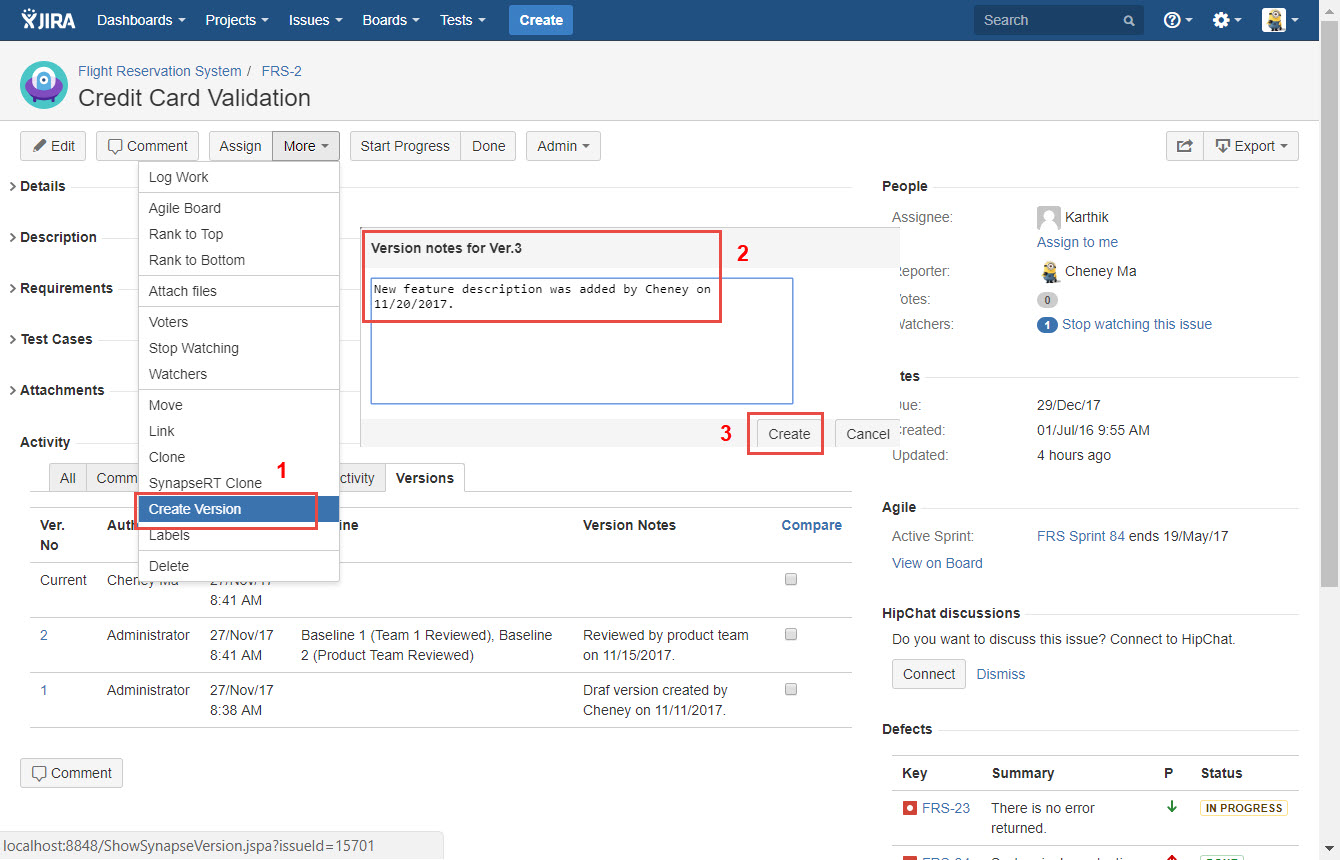The height and width of the screenshot is (860, 1340).
Task: Open the settings gear menu
Action: coord(1226,20)
